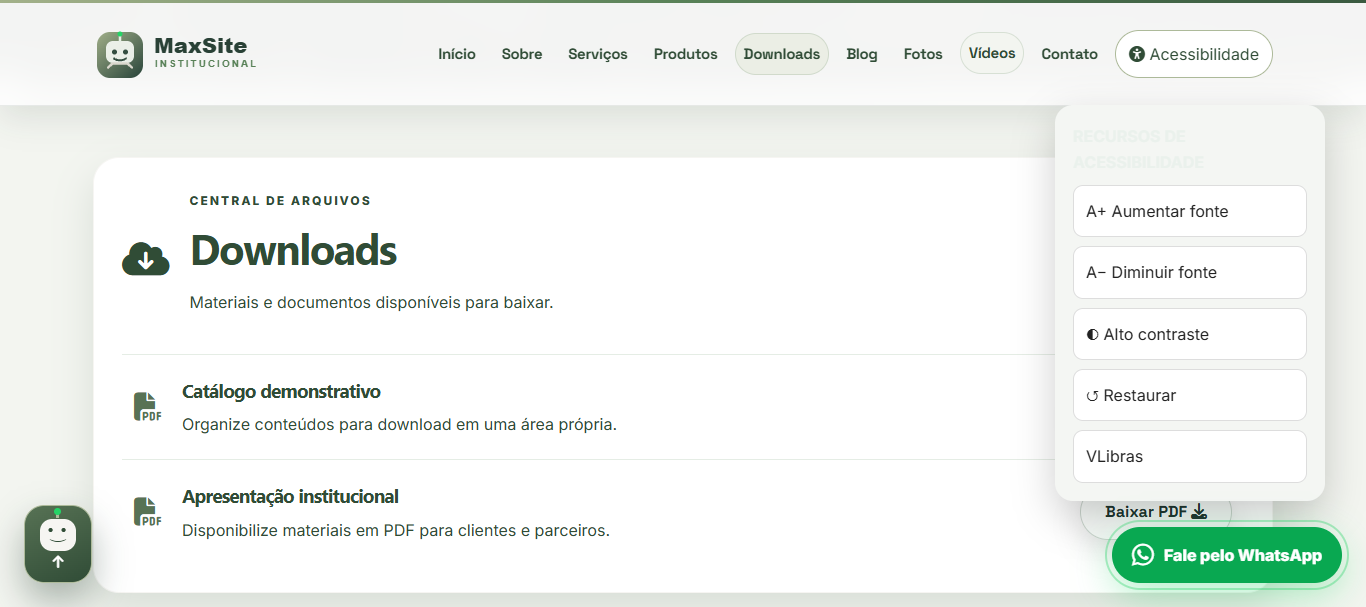1366x607 pixels.
Task: Open the Contato page
Action: pos(1070,54)
